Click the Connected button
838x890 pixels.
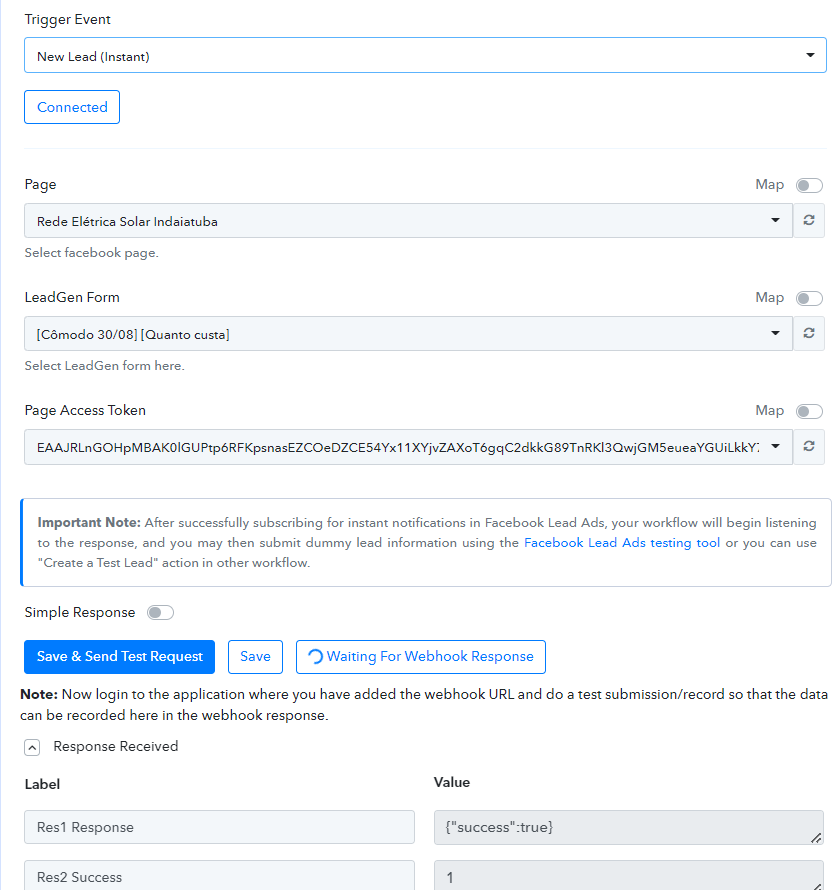pos(72,107)
